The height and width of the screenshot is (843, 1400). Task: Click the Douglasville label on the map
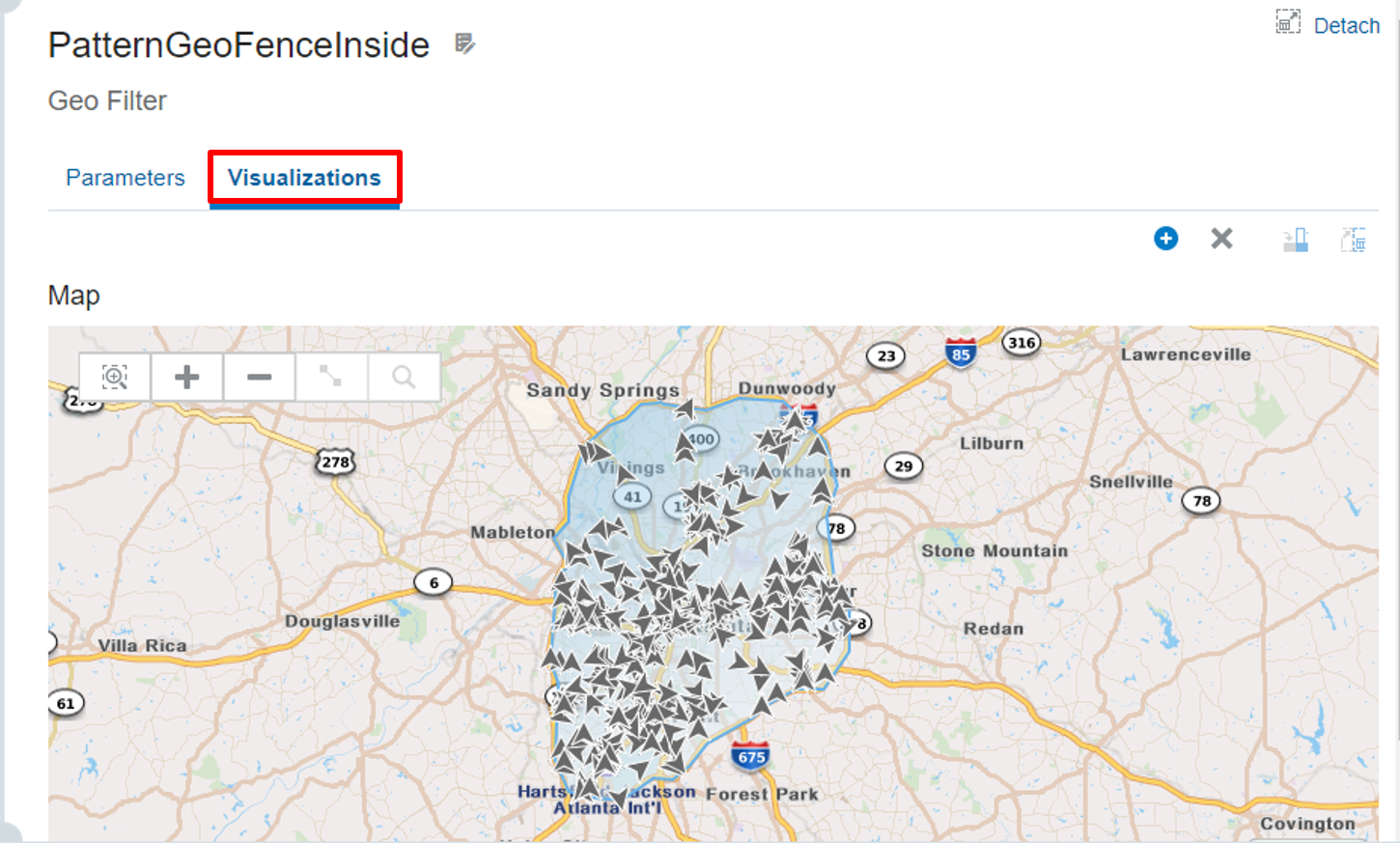342,621
